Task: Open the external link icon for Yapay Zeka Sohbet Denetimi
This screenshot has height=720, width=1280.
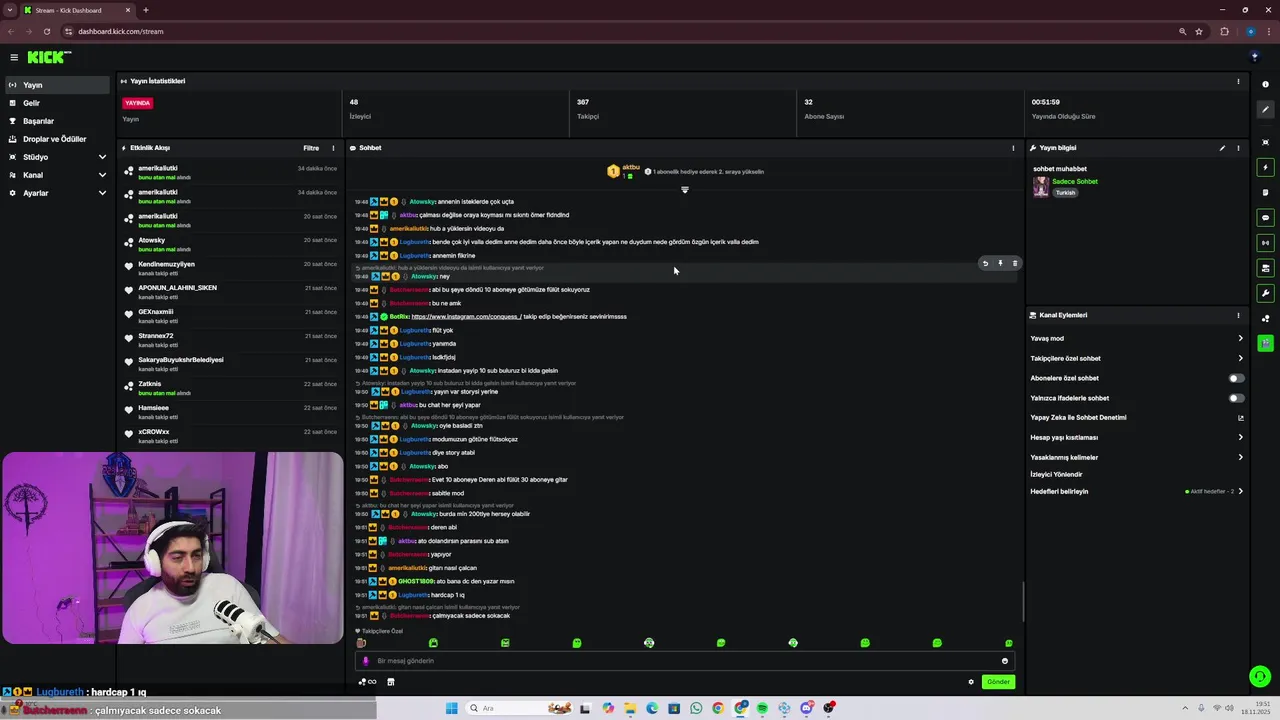Action: coord(1241,418)
